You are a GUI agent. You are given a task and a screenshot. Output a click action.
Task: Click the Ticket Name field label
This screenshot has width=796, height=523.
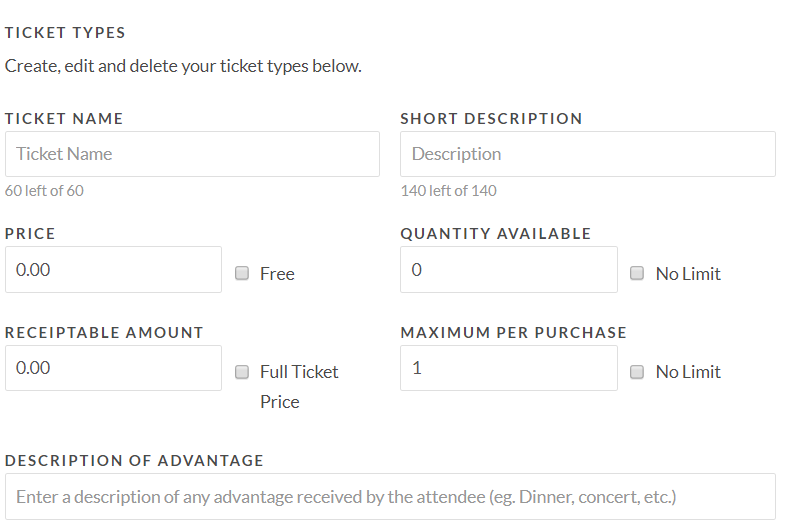click(x=64, y=118)
